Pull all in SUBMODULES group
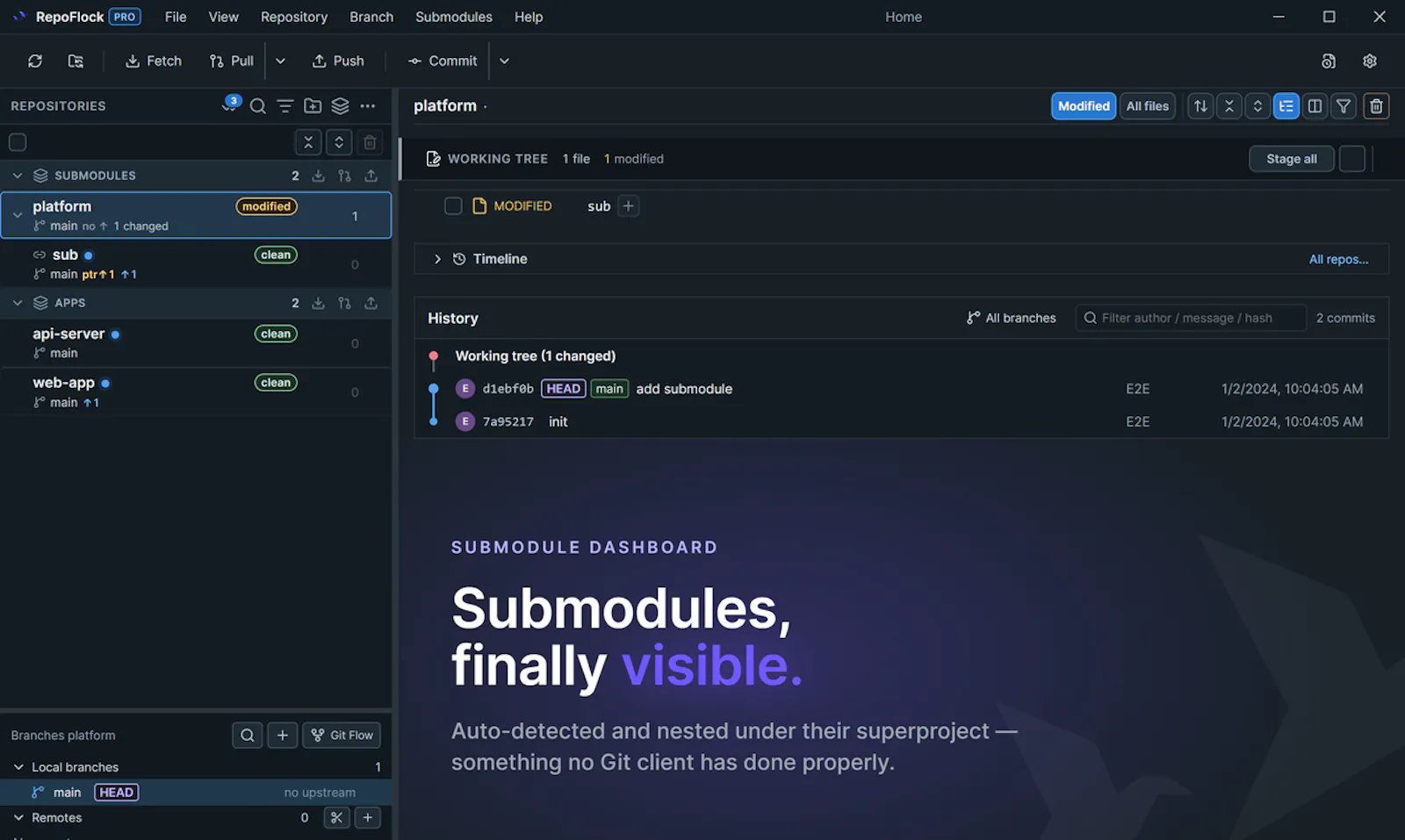The height and width of the screenshot is (840, 1405). coord(344,176)
